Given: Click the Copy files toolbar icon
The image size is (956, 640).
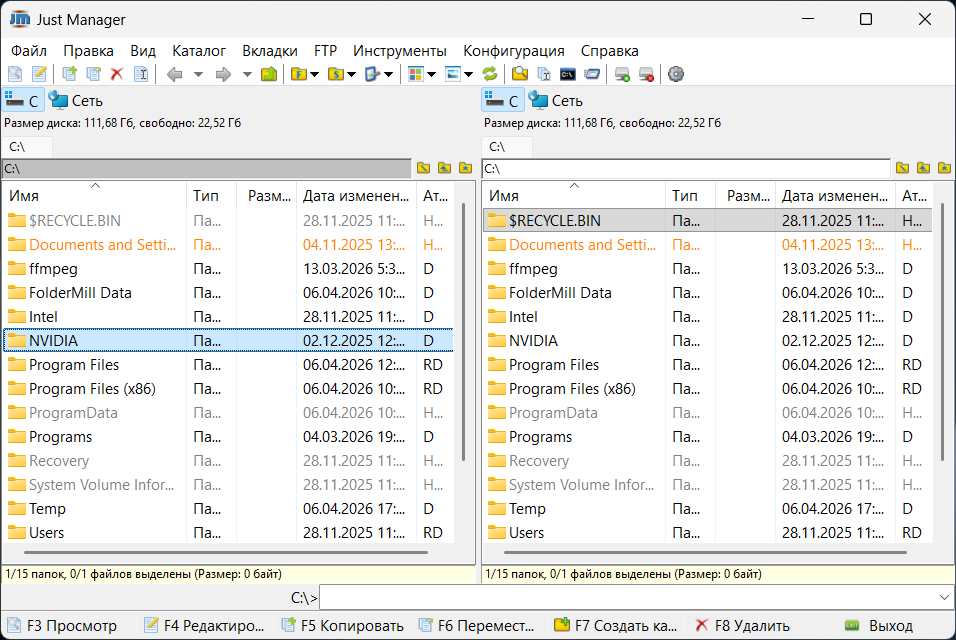Looking at the screenshot, I should (x=70, y=74).
